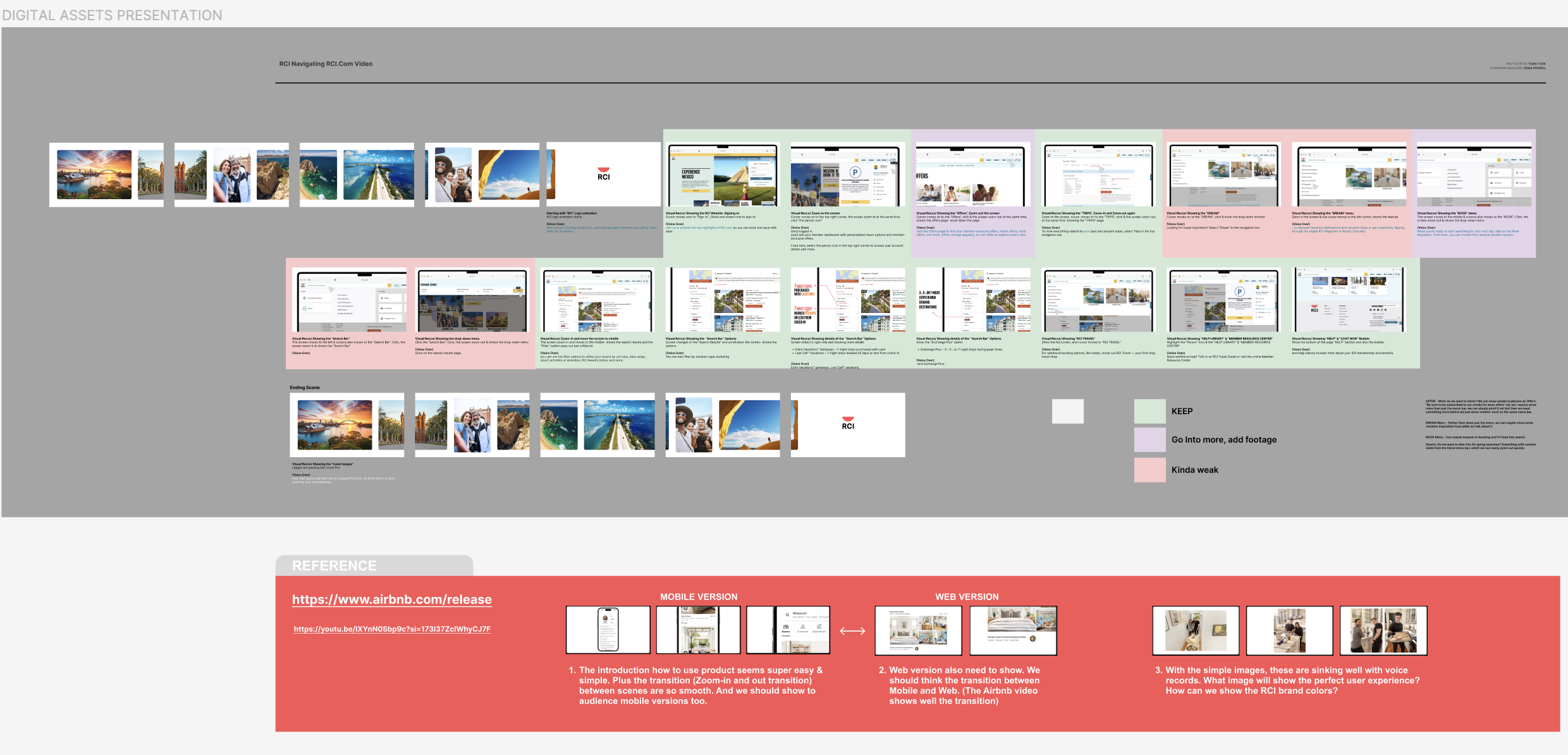The image size is (1568, 755).
Task: Open the 'move the screen to middle' frame
Action: point(597,300)
